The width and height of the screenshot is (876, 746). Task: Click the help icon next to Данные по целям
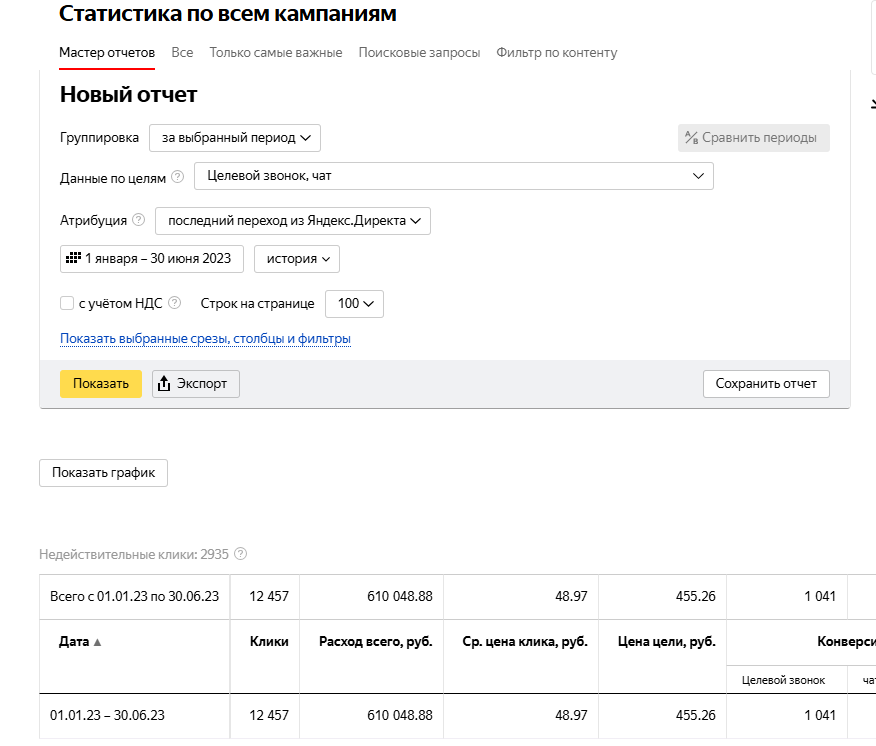click(178, 175)
